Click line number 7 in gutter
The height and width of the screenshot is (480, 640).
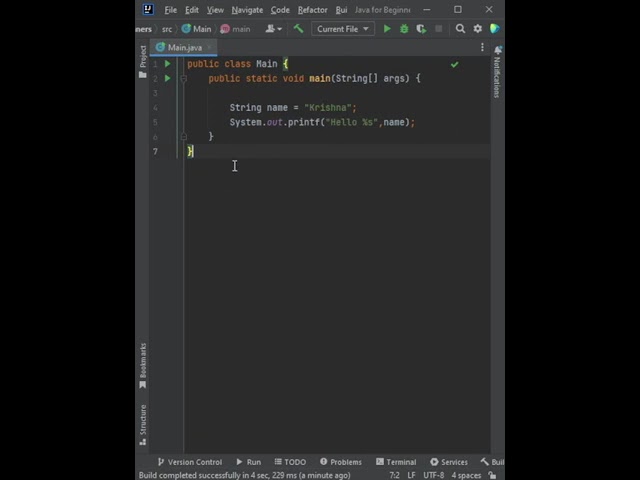156,151
